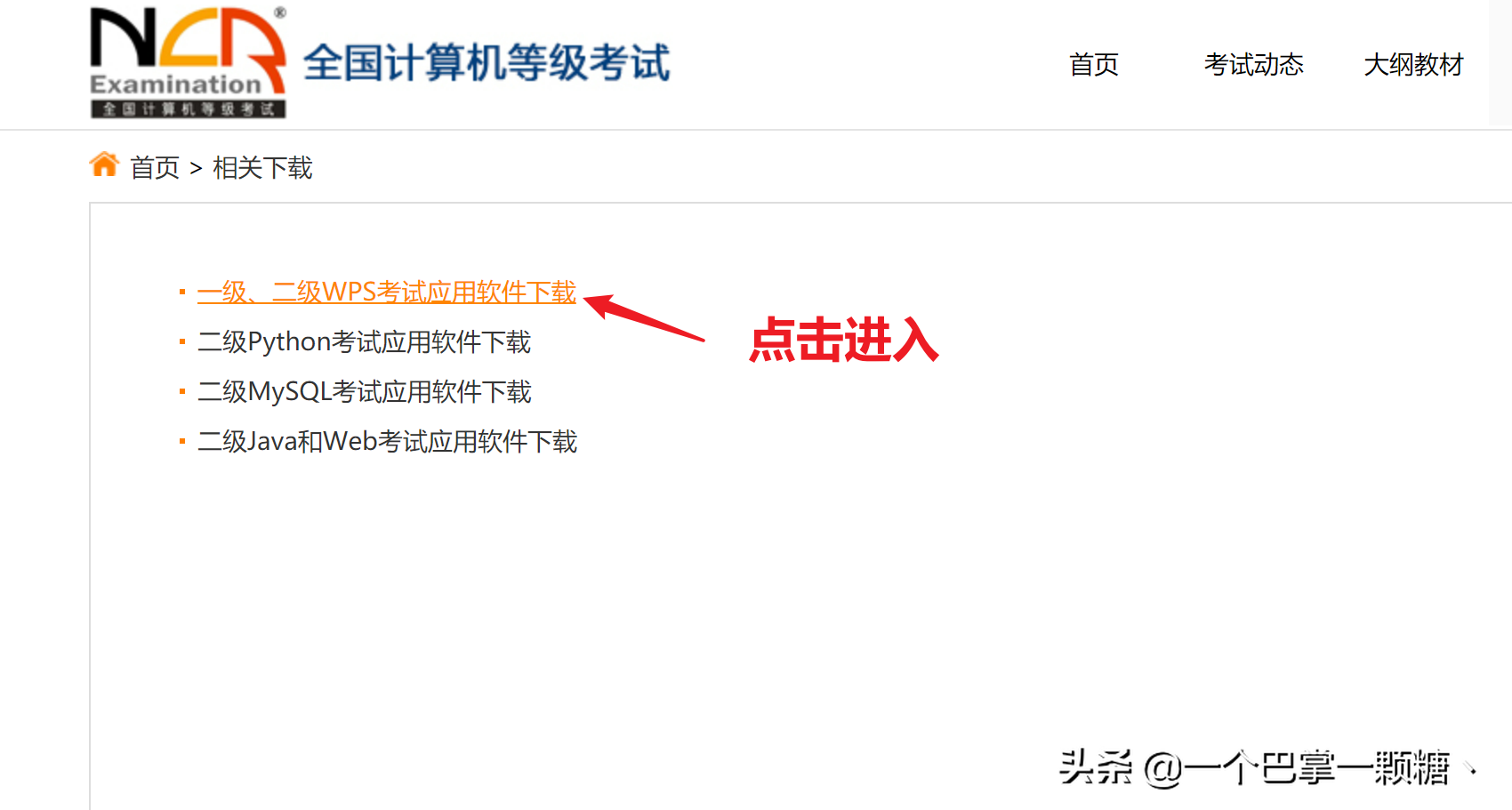The image size is (1512, 810).
Task: Go to 大纲教材 in the top navigation
Action: click(x=1414, y=64)
